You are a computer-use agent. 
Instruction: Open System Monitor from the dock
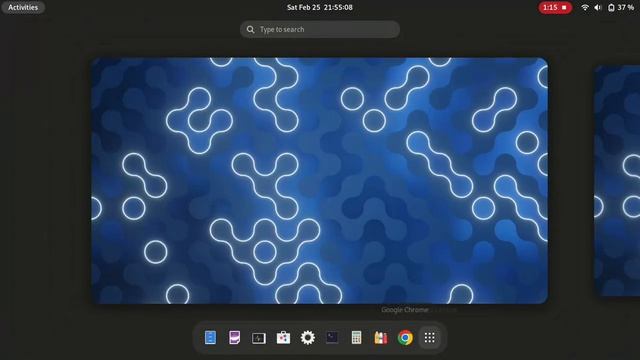point(259,338)
